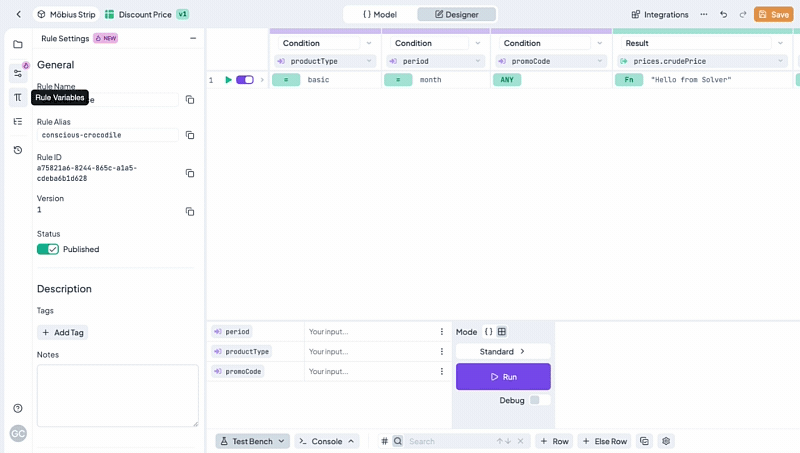Select the table grid Mode icon
Image resolution: width=800 pixels, height=453 pixels.
pos(502,332)
